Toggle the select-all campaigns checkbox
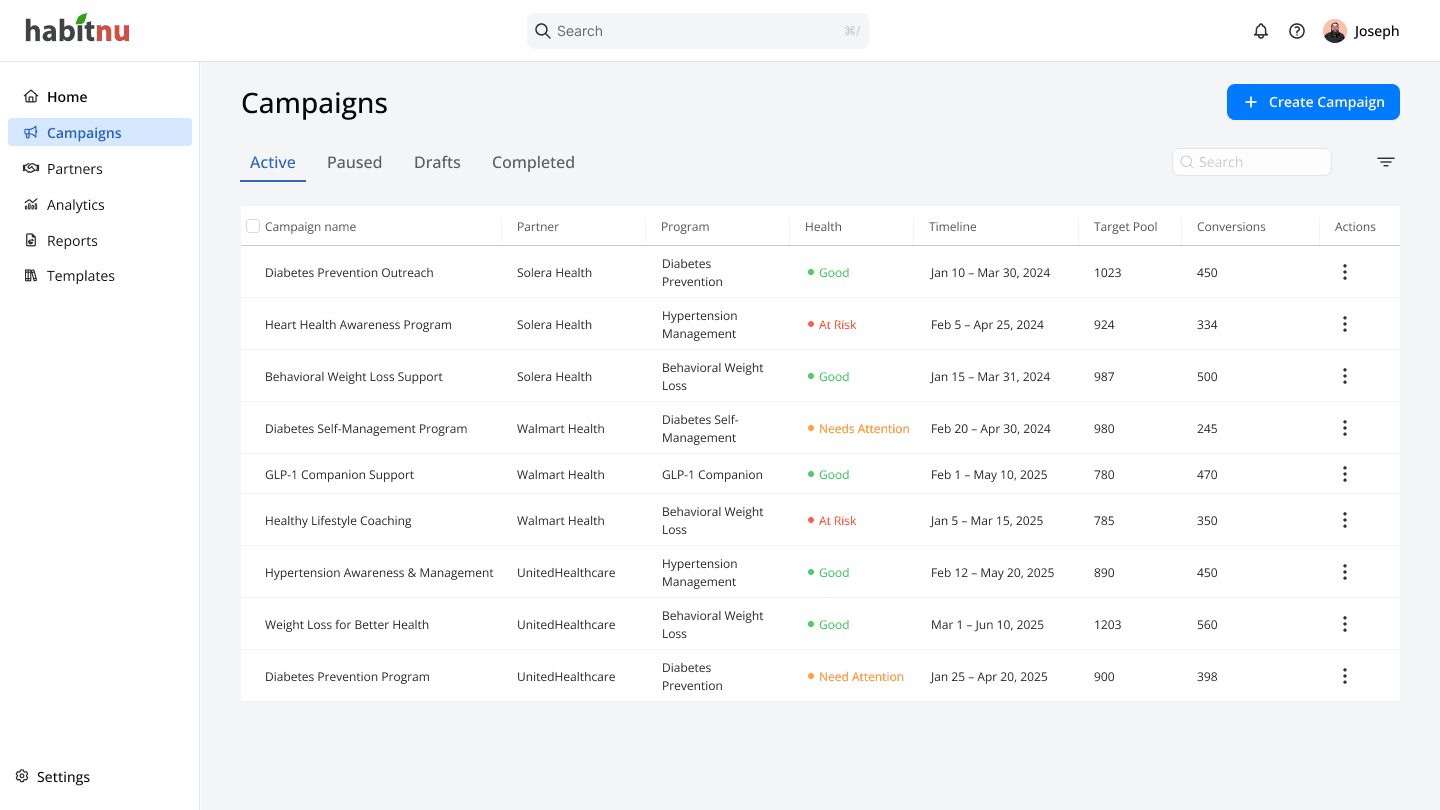Viewport: 1440px width, 810px height. (x=253, y=226)
